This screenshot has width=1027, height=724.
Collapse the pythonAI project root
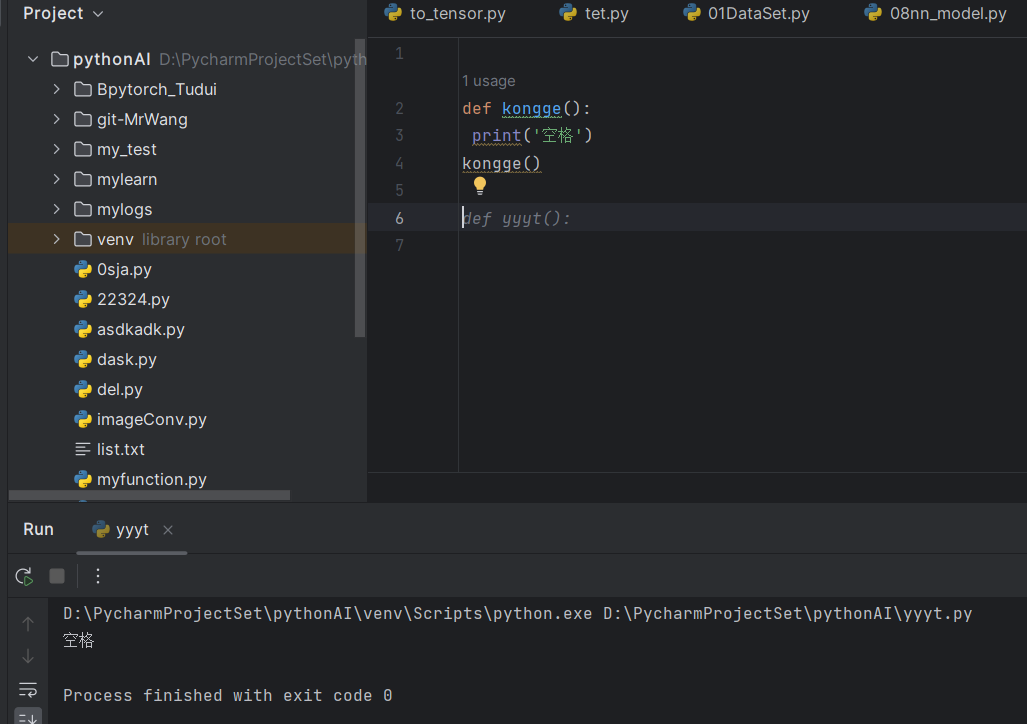34,59
